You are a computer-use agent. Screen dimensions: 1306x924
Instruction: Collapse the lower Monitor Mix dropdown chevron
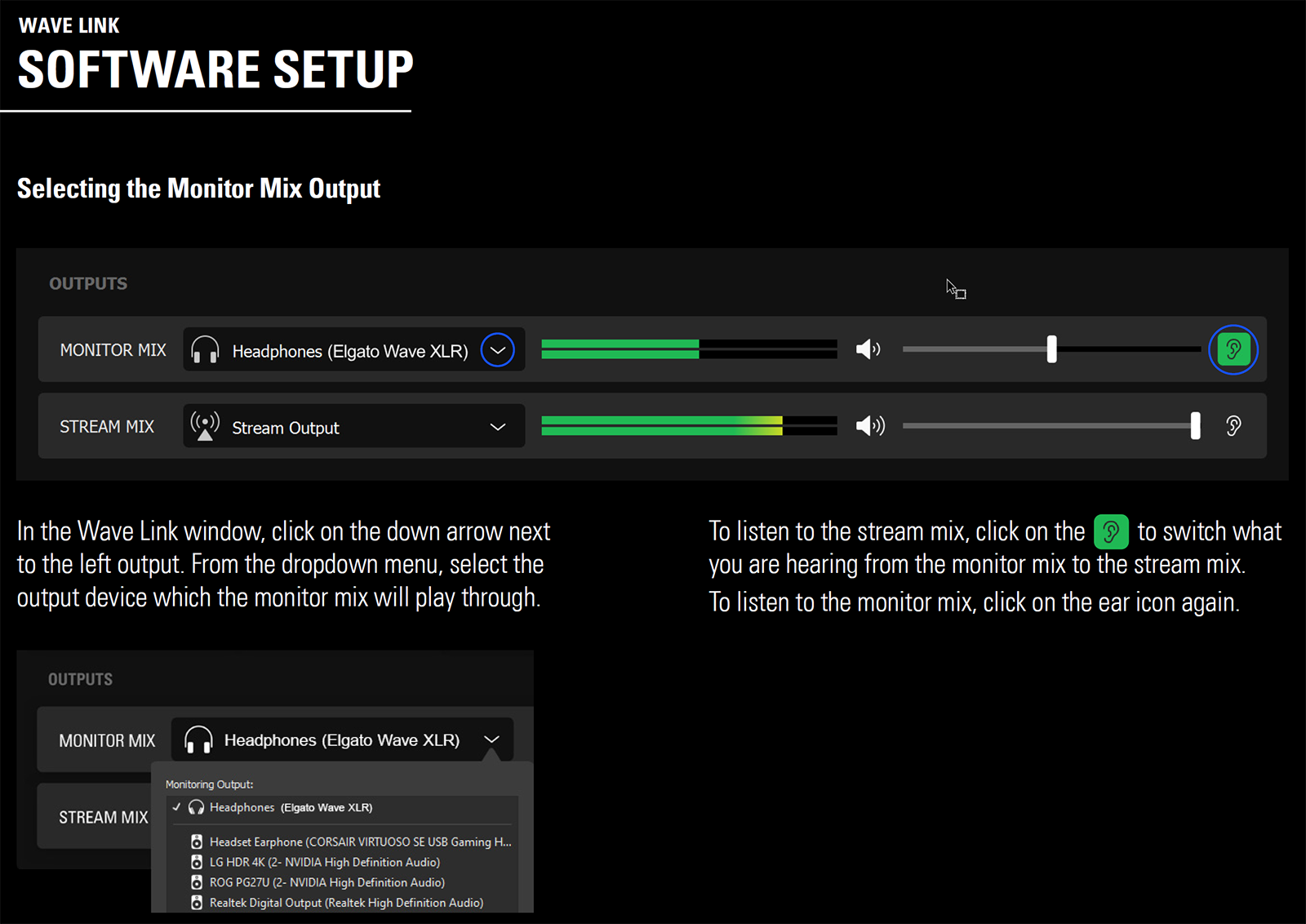click(491, 740)
